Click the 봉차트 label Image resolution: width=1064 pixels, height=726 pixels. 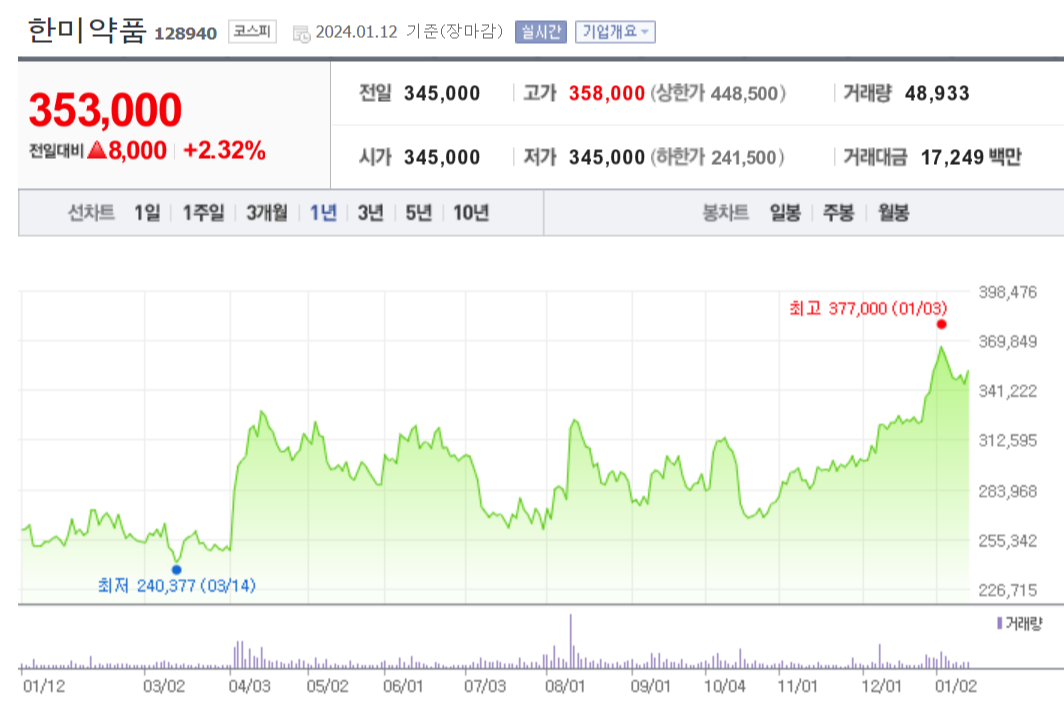[x=725, y=213]
